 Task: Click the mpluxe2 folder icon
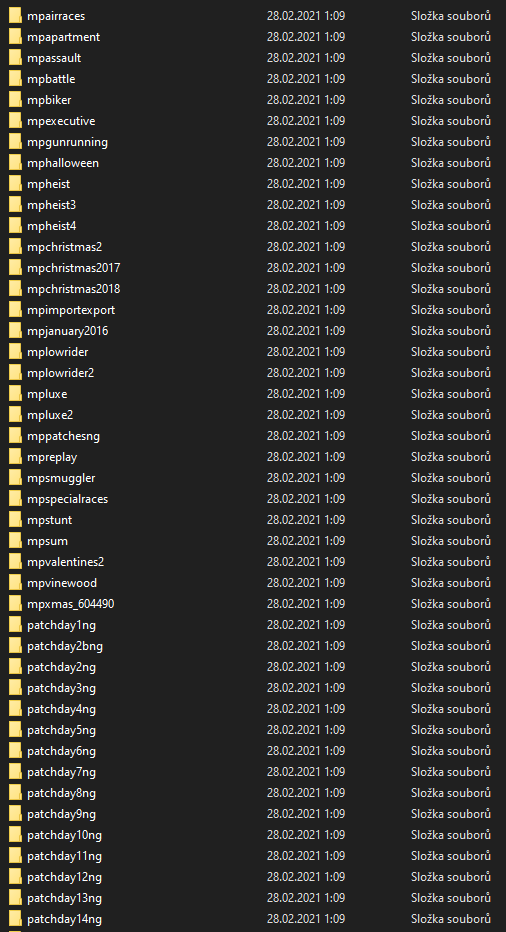point(15,415)
